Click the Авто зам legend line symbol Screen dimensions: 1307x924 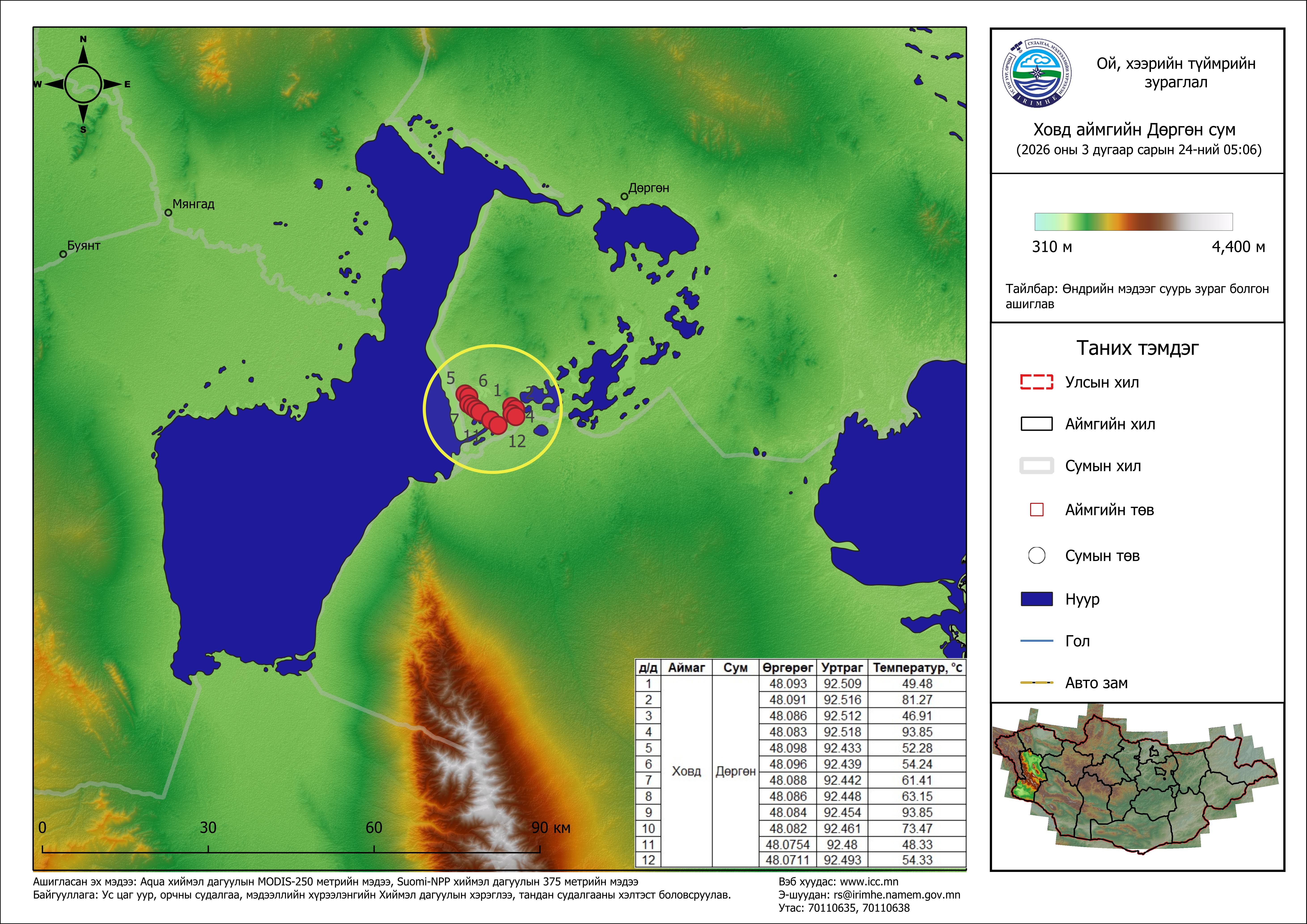click(1037, 683)
